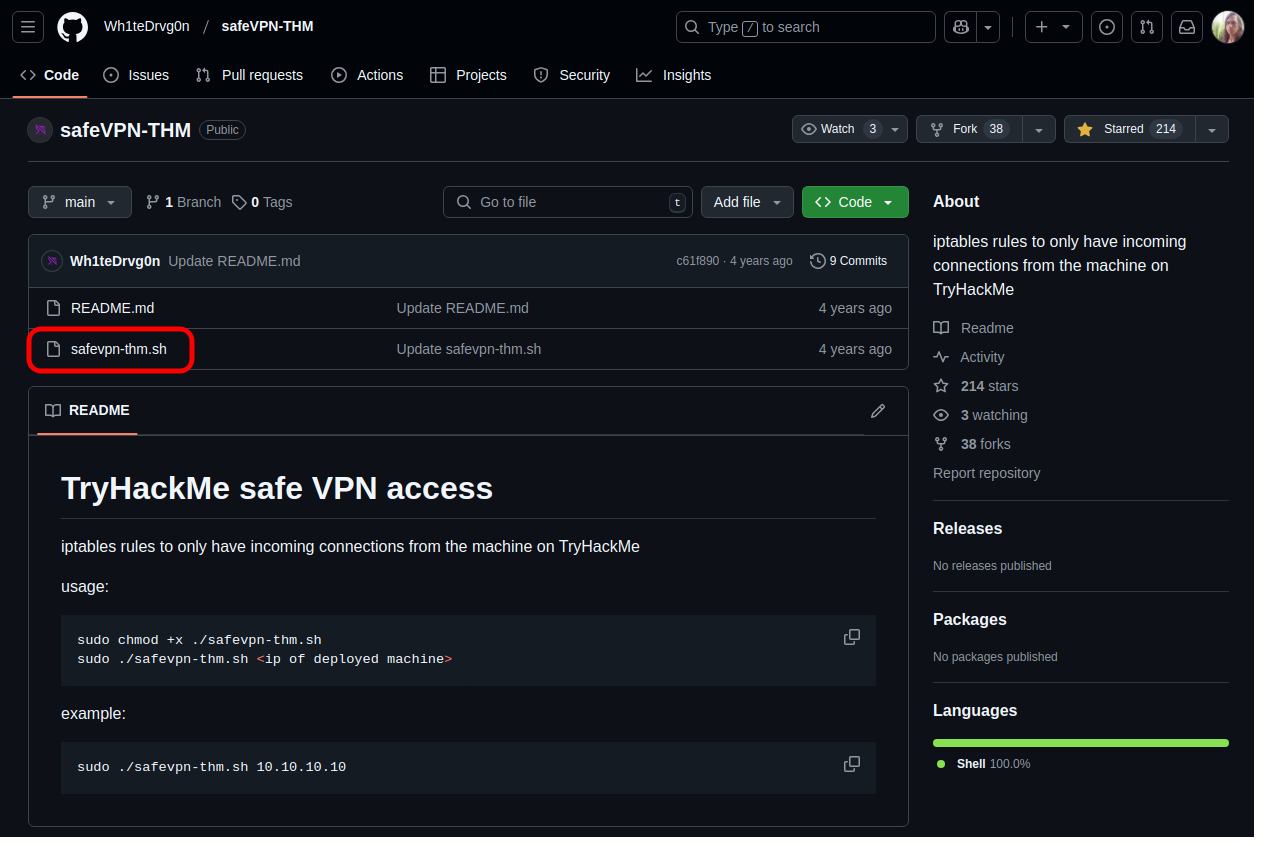The width and height of the screenshot is (1268, 846).
Task: Switch to the Actions tab
Action: pyautogui.click(x=367, y=75)
